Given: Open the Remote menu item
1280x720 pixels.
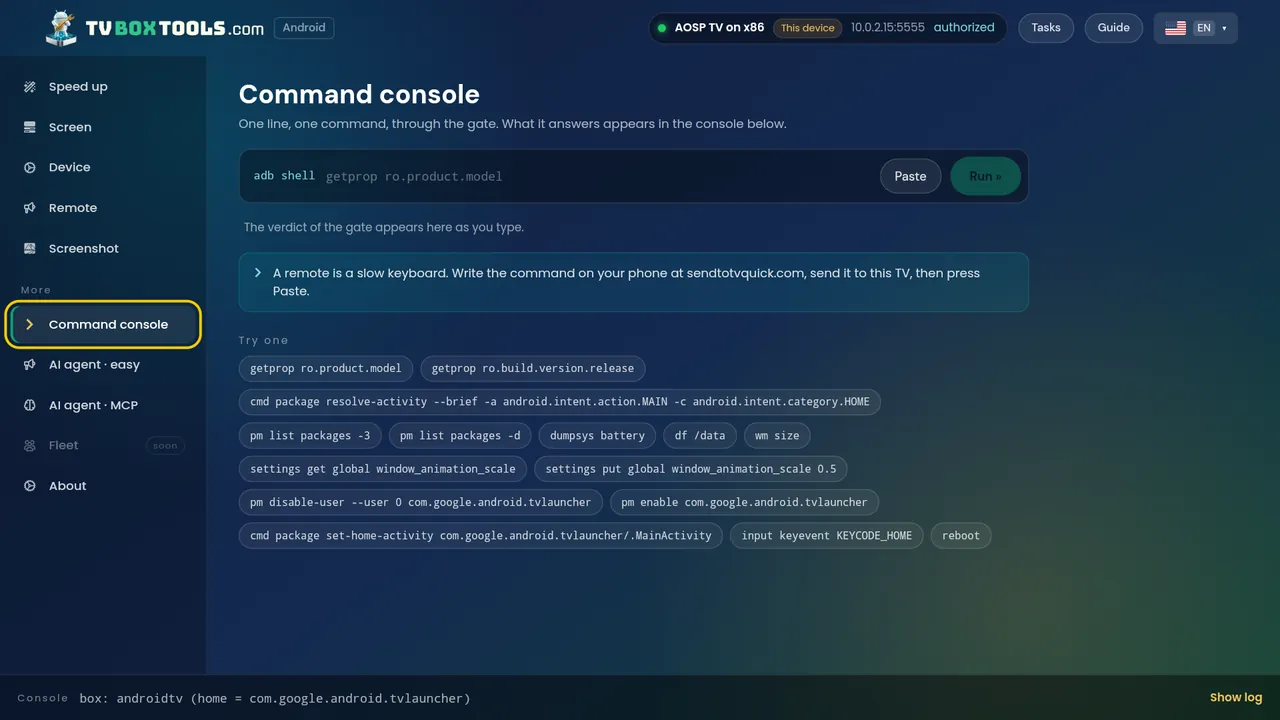Looking at the screenshot, I should click(x=103, y=208).
